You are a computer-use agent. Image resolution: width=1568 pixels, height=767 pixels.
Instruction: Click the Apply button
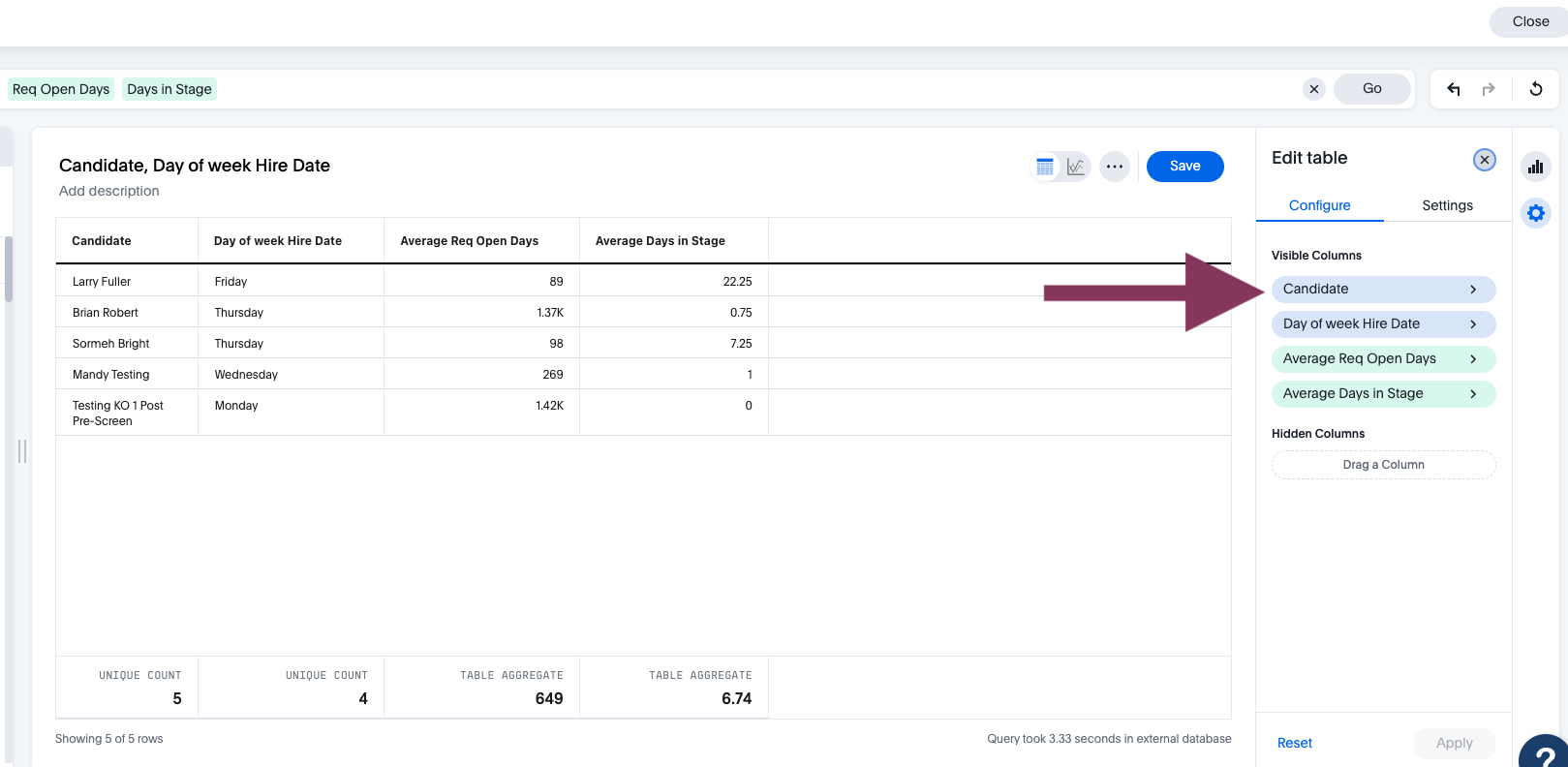point(1455,743)
